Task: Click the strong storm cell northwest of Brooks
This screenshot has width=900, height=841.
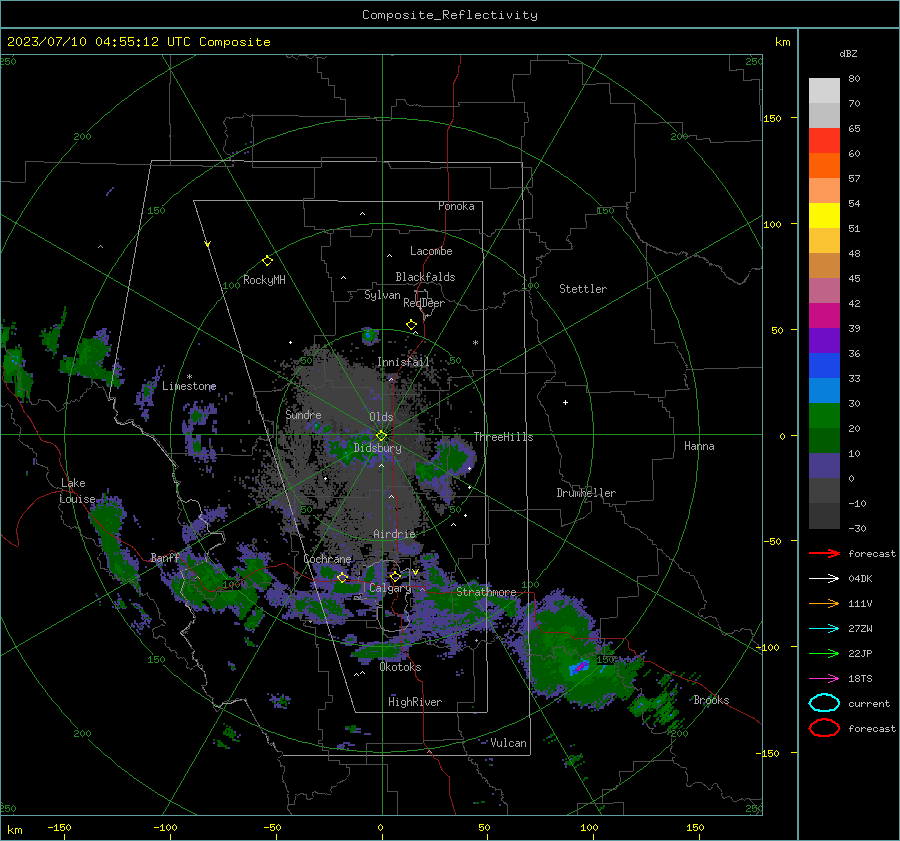Action: pyautogui.click(x=580, y=667)
